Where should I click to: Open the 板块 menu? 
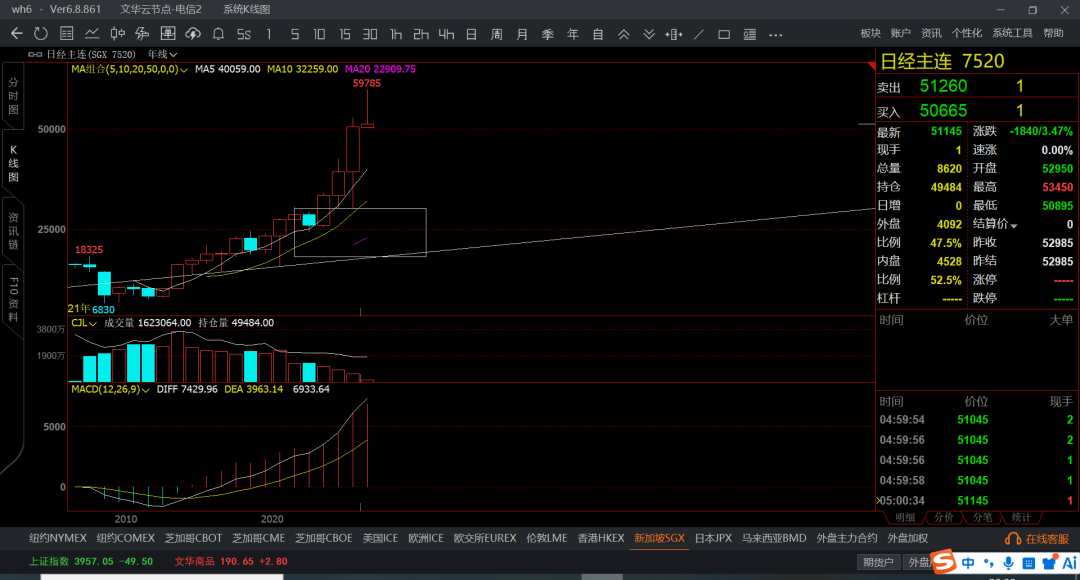pos(871,33)
